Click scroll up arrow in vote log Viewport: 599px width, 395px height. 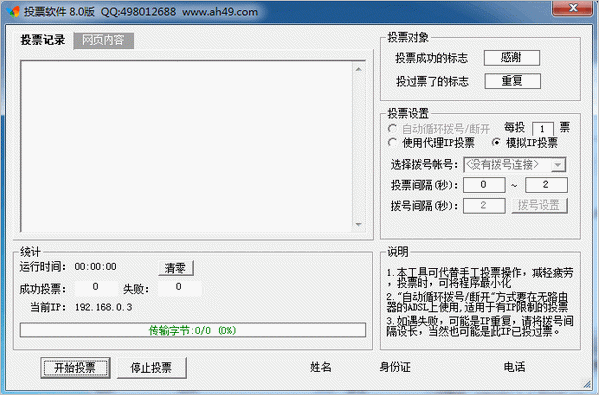[358, 69]
